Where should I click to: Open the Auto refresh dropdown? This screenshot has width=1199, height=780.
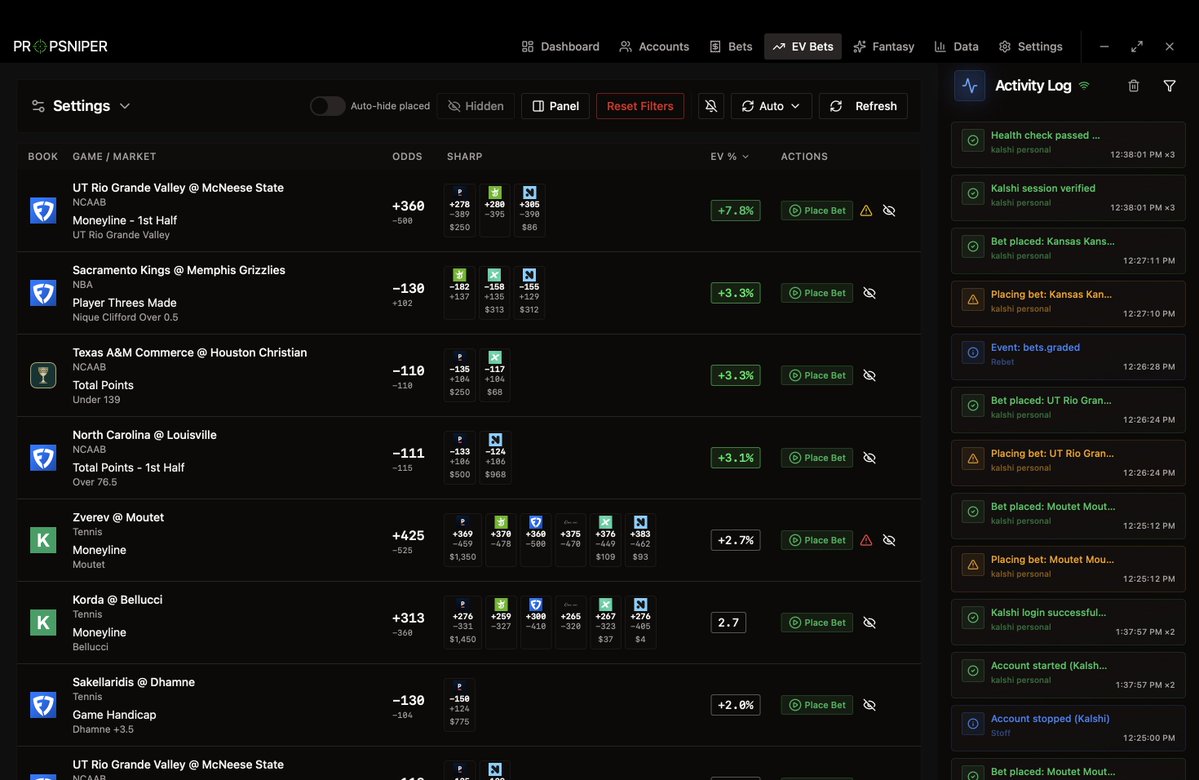pyautogui.click(x=771, y=106)
